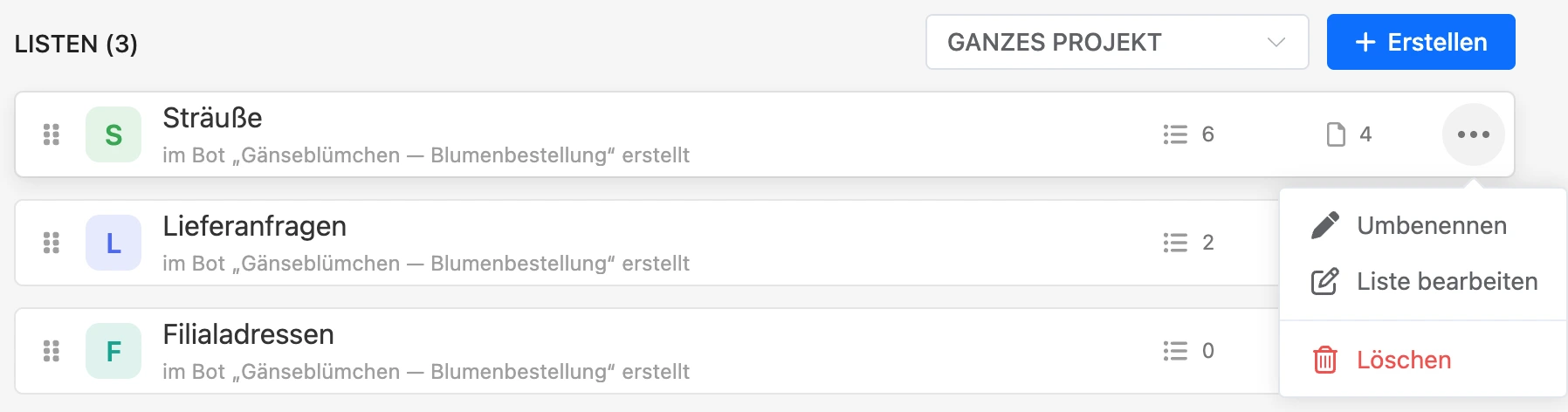The image size is (1568, 412).
Task: Open the Lieferanfragen list title
Action: [x=254, y=226]
